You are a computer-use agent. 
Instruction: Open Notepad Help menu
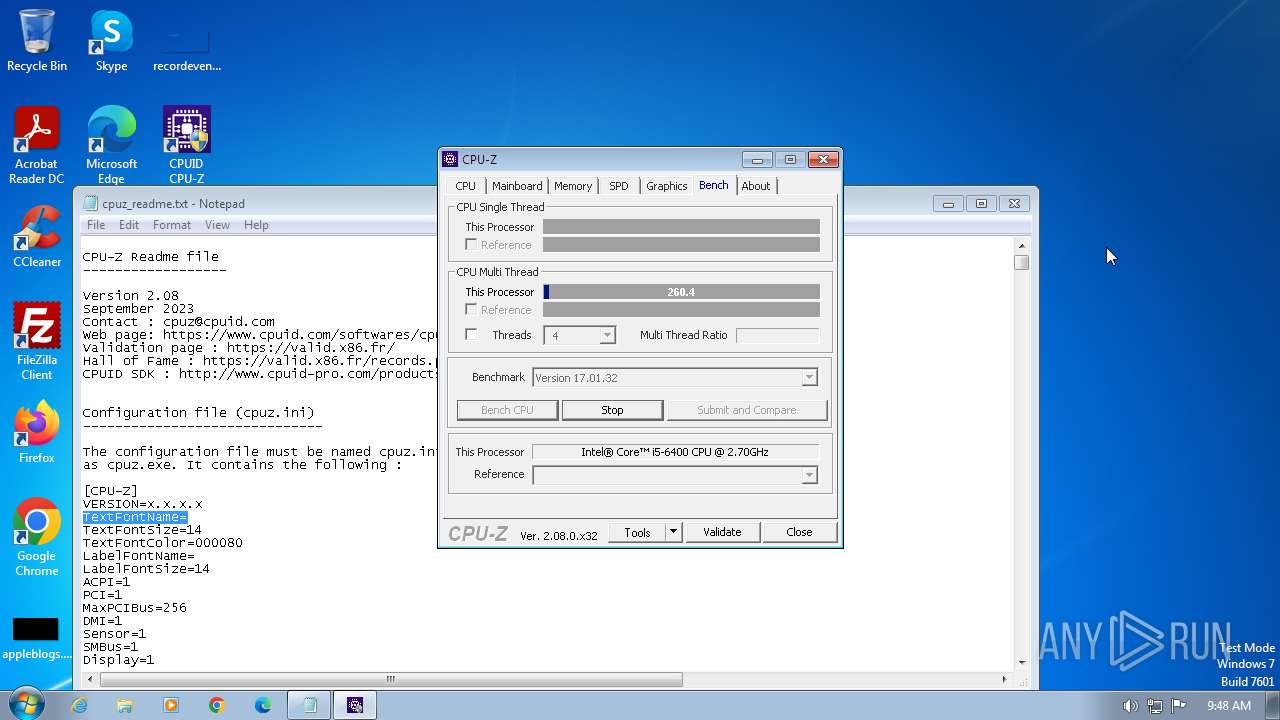click(256, 225)
